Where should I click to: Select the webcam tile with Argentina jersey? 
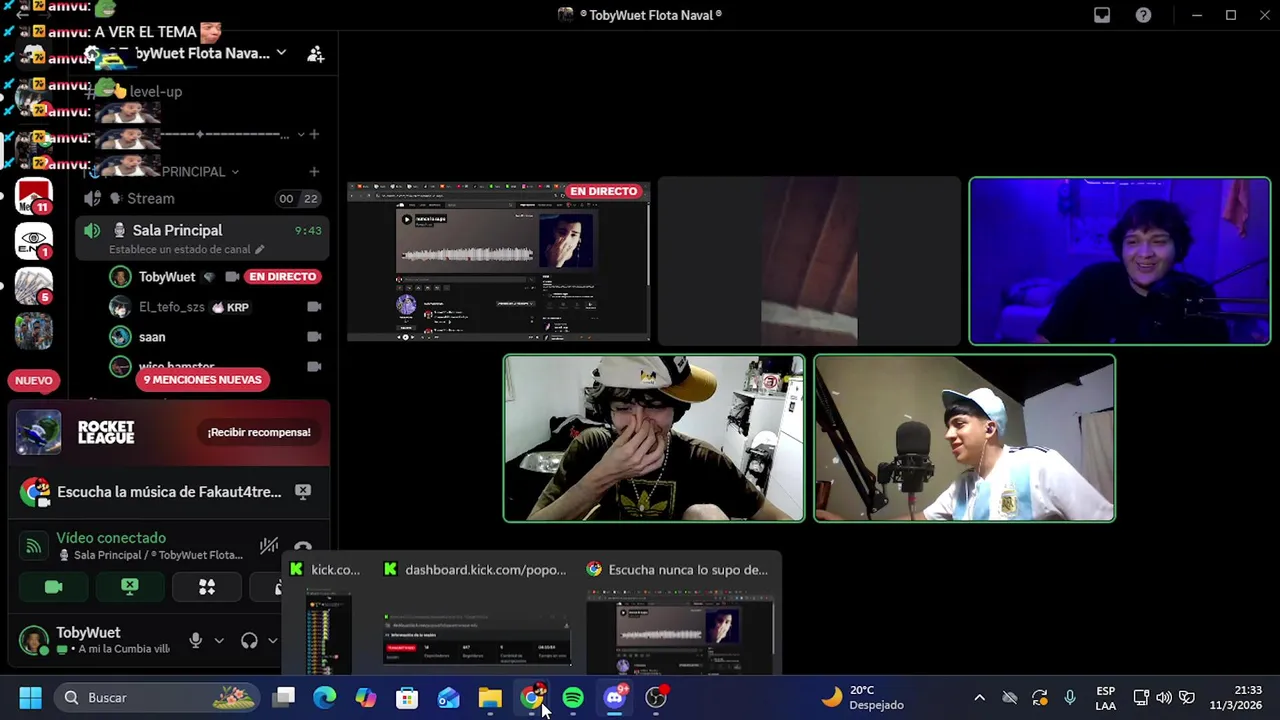pyautogui.click(x=965, y=438)
